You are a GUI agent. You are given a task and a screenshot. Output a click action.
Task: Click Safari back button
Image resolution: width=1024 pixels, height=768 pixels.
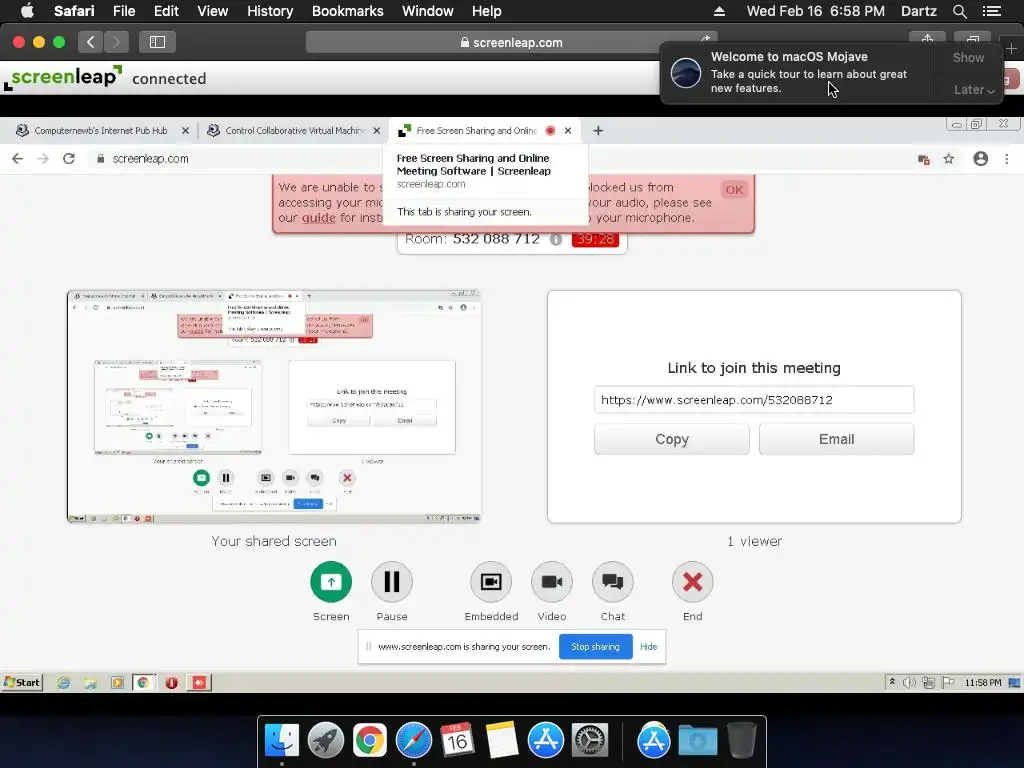pos(91,42)
